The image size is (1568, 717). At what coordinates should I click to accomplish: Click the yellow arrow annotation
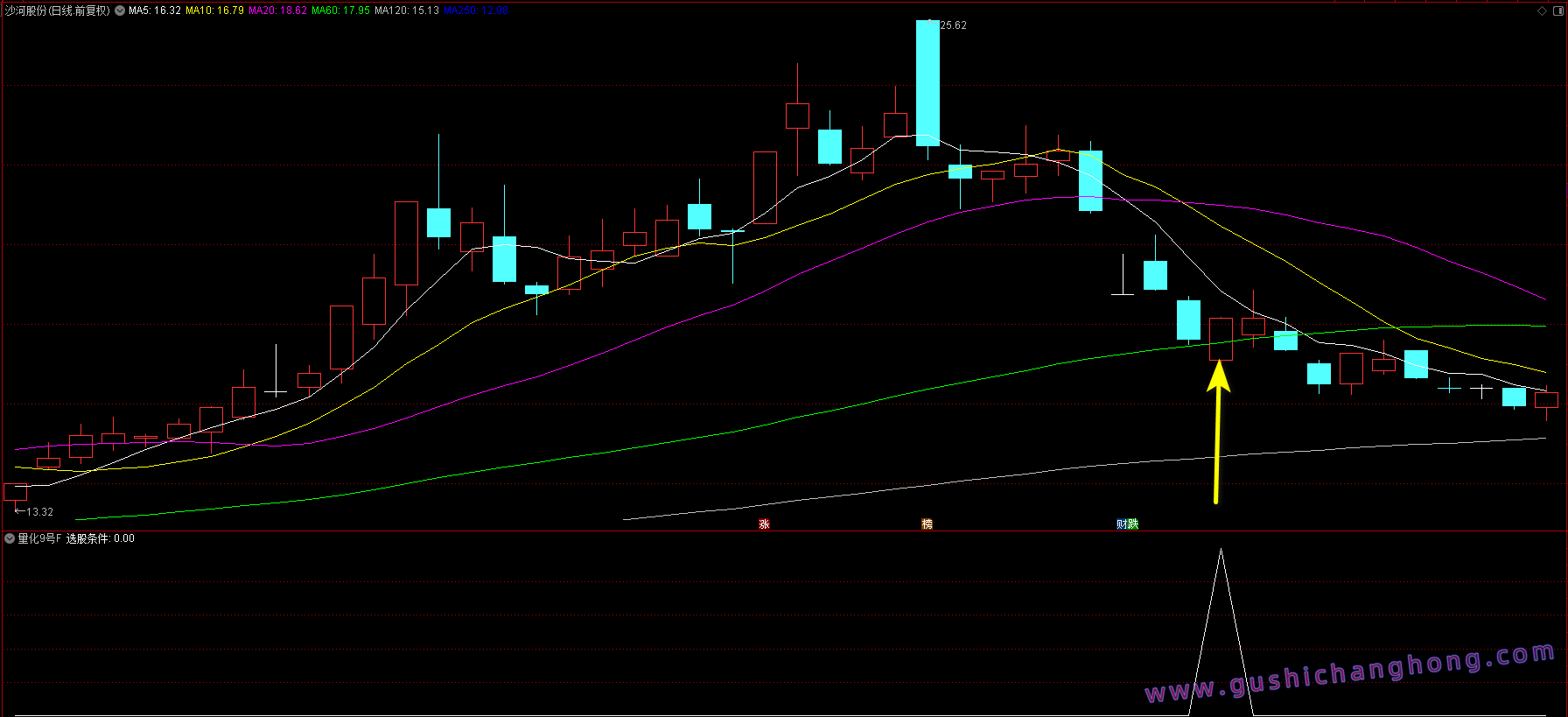[1217, 433]
